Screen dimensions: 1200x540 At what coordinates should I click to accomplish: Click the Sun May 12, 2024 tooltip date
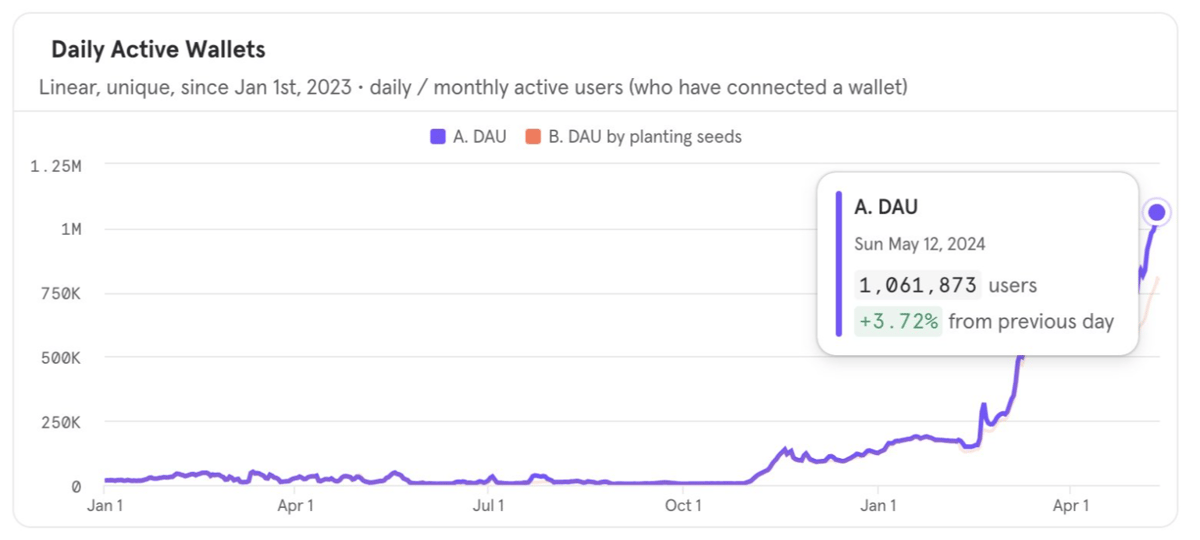pos(920,244)
